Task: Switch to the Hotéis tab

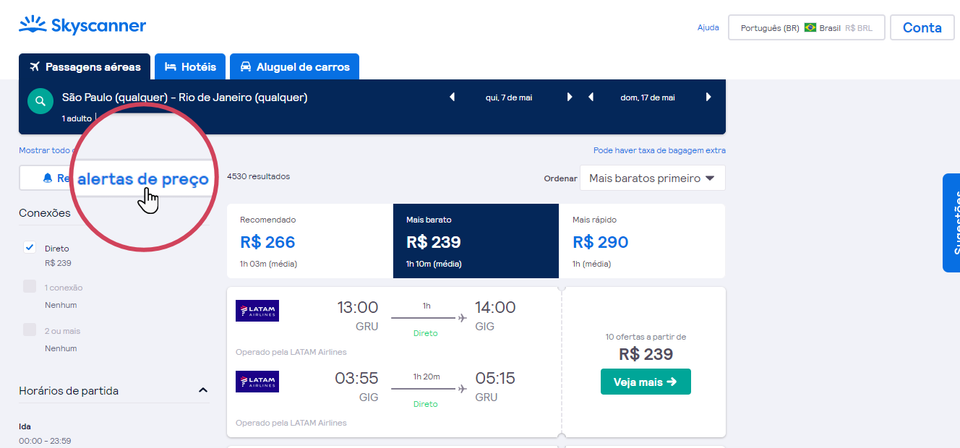Action: 190,67
